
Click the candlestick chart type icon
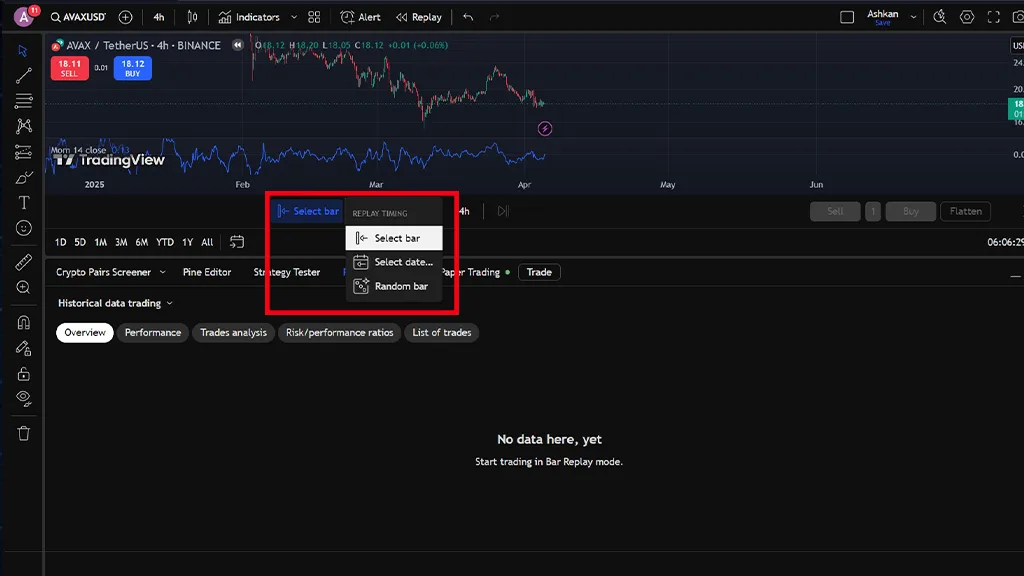pyautogui.click(x=193, y=17)
